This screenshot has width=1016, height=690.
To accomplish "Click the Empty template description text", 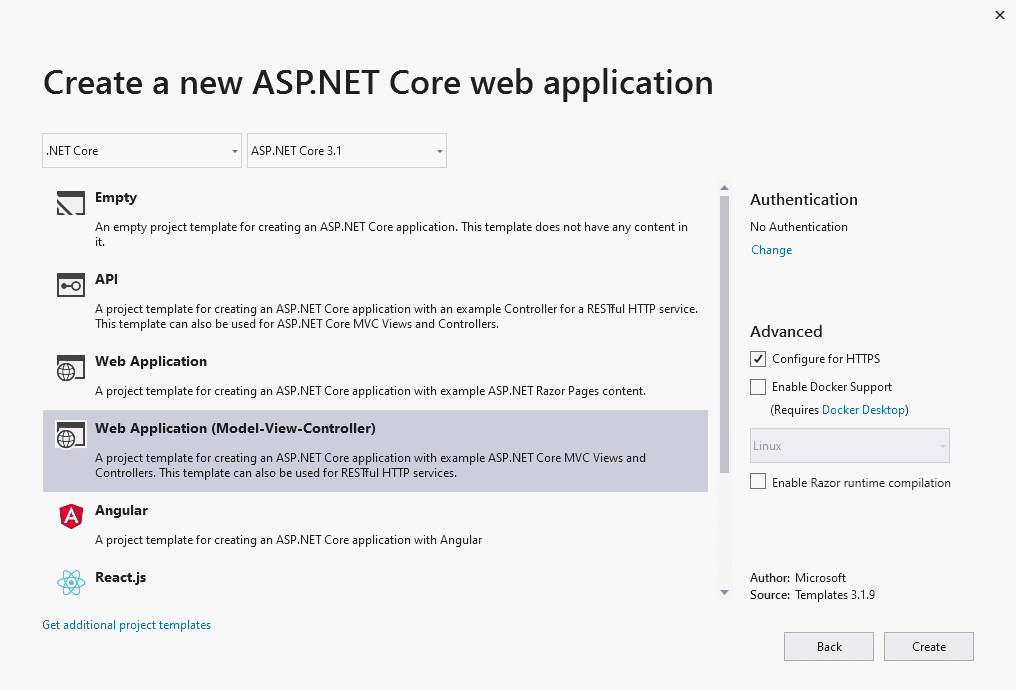I will [391, 234].
